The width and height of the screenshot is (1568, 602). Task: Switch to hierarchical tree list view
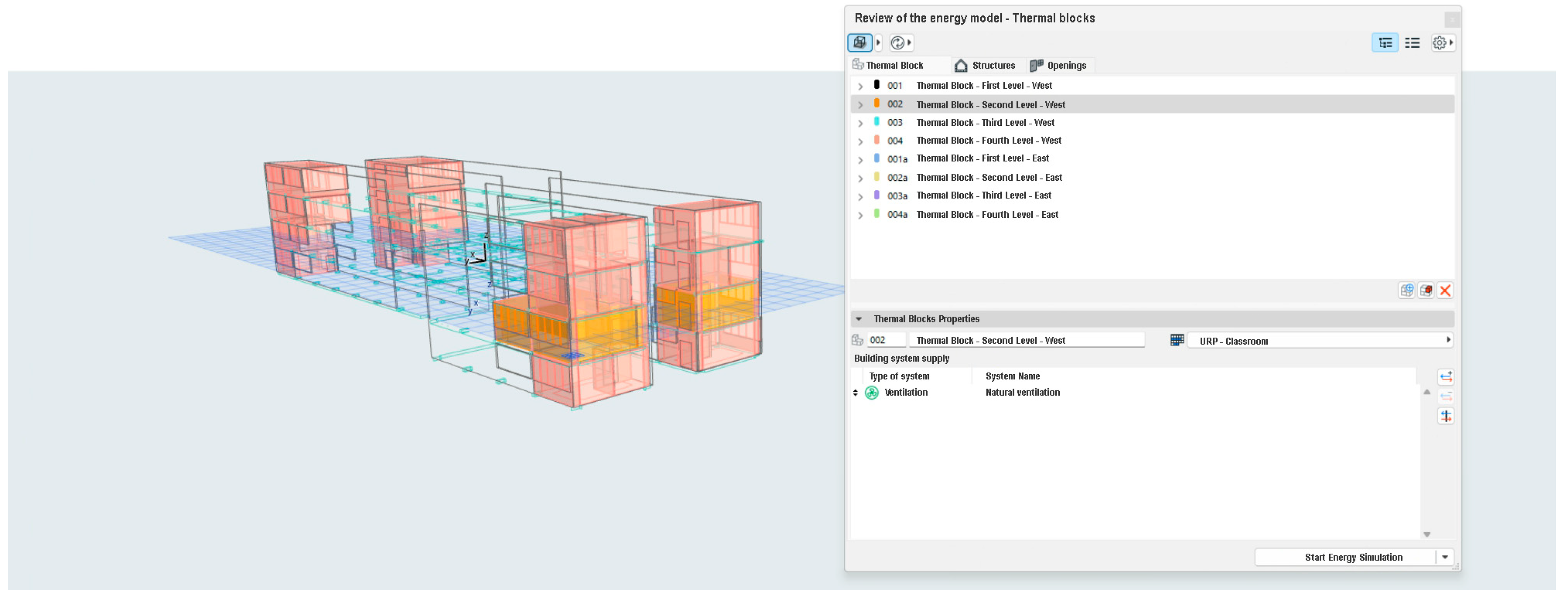1385,43
